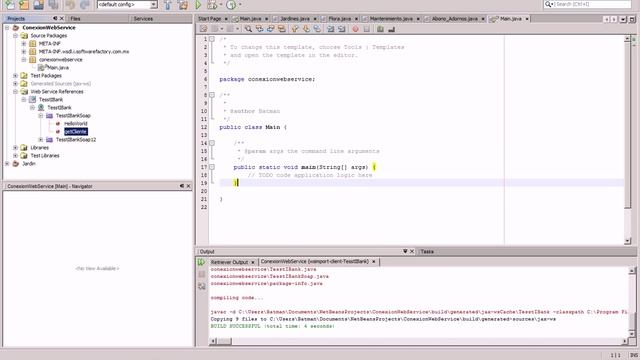Collapse the main method code fold

[x=212, y=167]
